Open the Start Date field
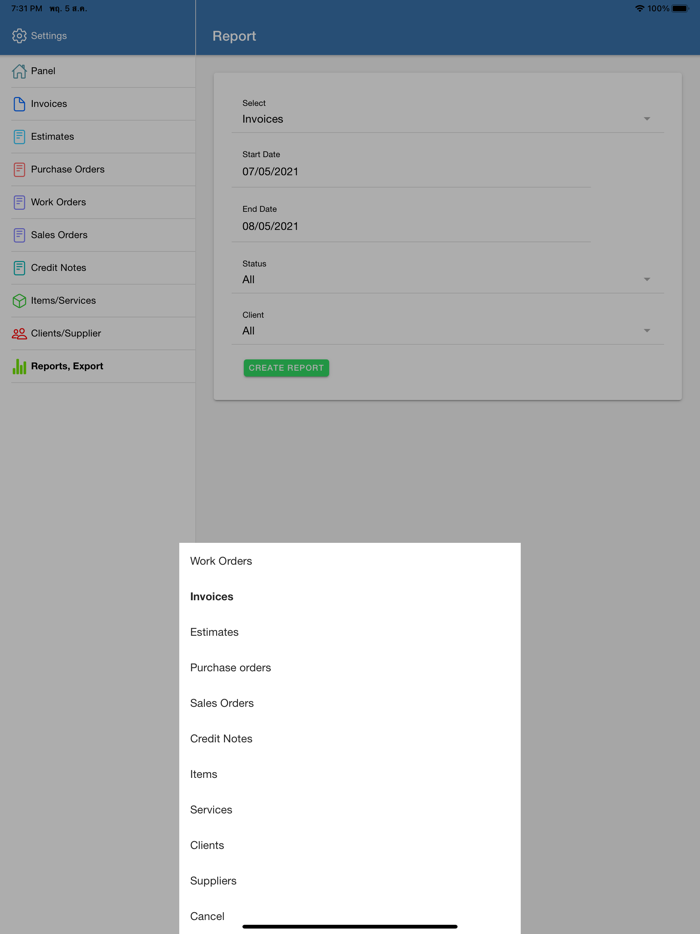 pos(411,165)
